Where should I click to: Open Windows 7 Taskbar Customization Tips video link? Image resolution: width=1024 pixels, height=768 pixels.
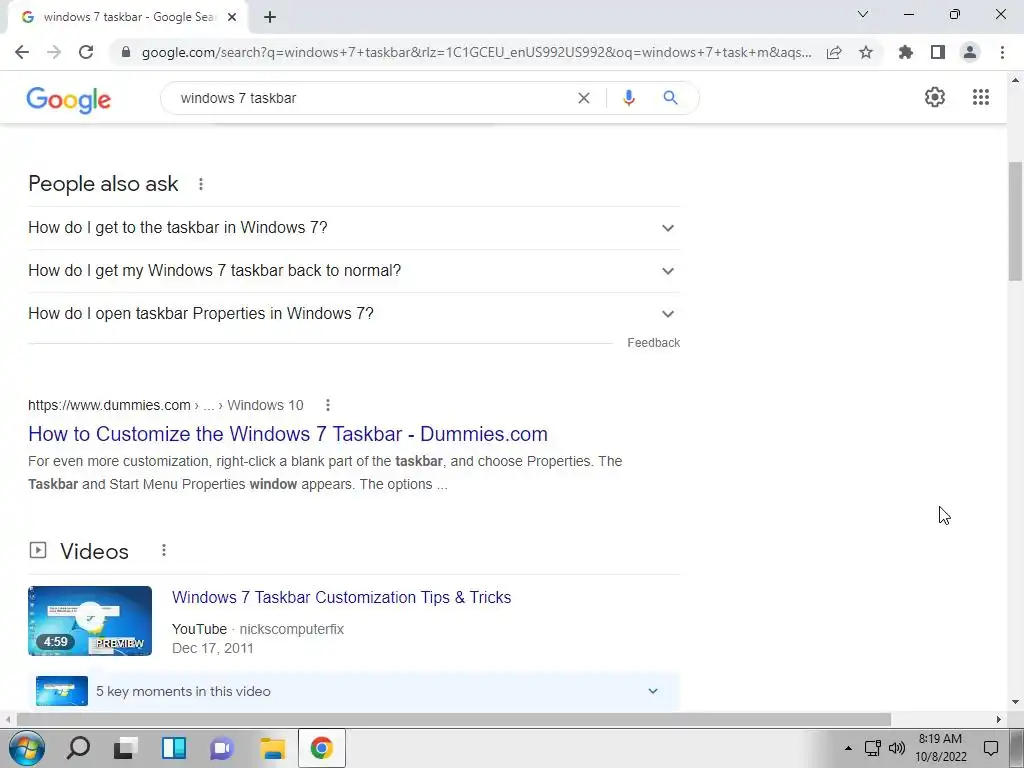coord(342,598)
